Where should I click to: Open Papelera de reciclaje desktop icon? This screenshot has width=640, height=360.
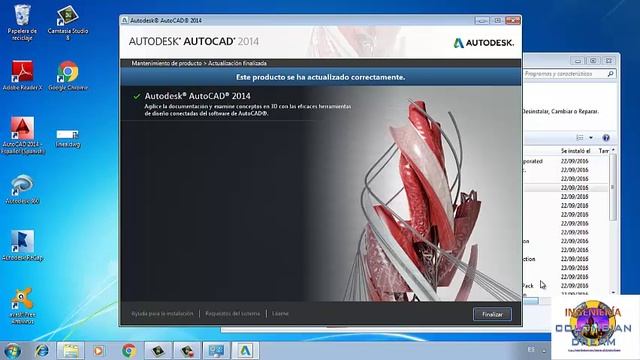click(x=22, y=22)
